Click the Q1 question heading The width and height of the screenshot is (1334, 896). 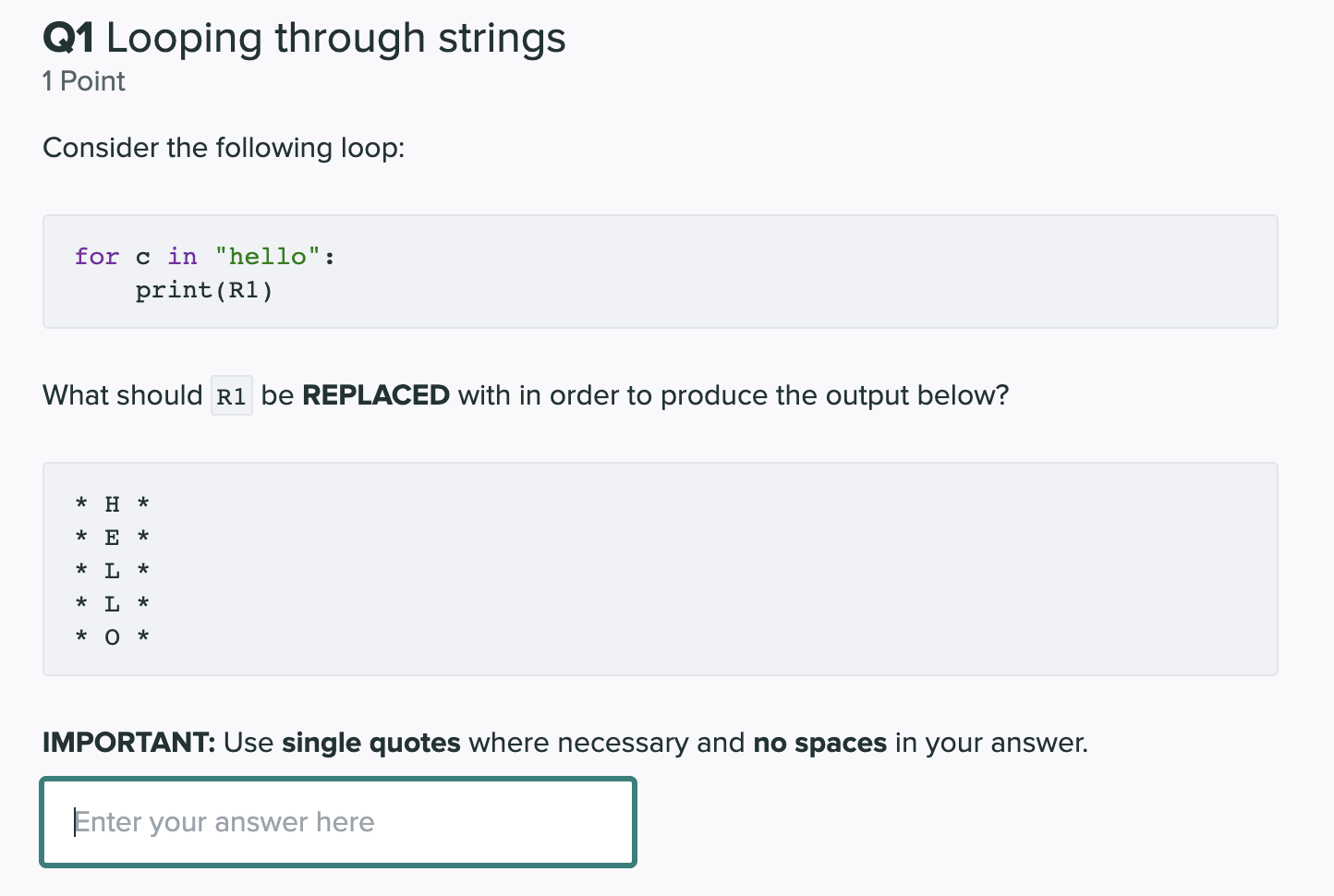[x=69, y=37]
